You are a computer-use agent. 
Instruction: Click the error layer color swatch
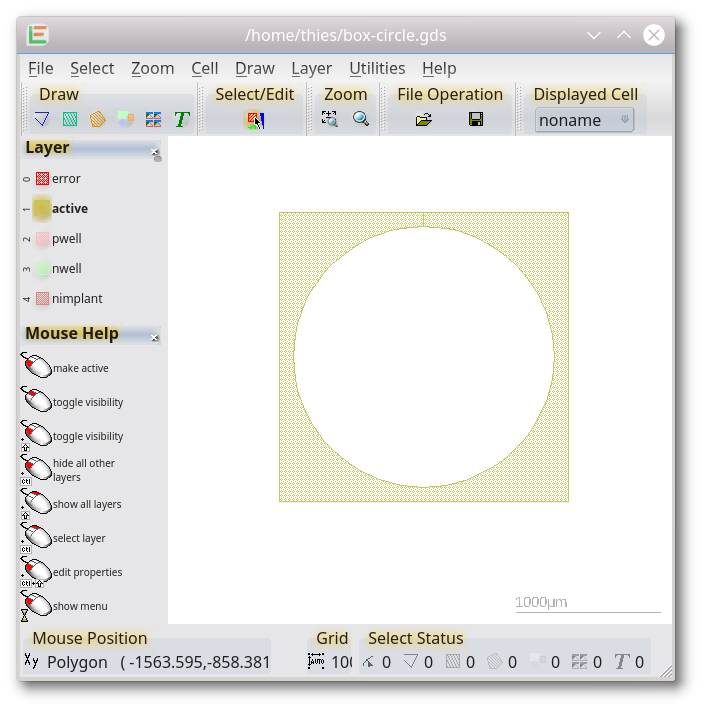(42, 179)
